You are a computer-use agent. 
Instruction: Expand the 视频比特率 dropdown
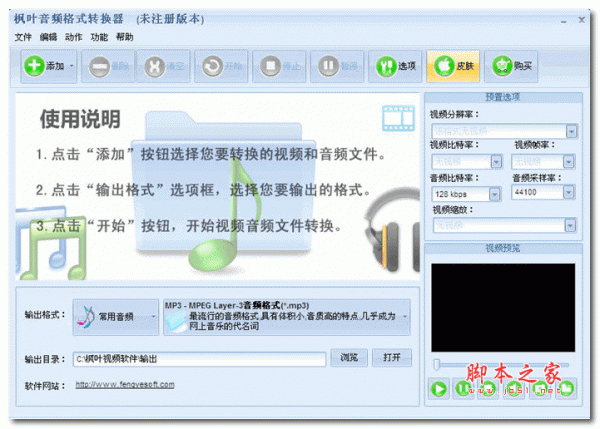pyautogui.click(x=496, y=162)
